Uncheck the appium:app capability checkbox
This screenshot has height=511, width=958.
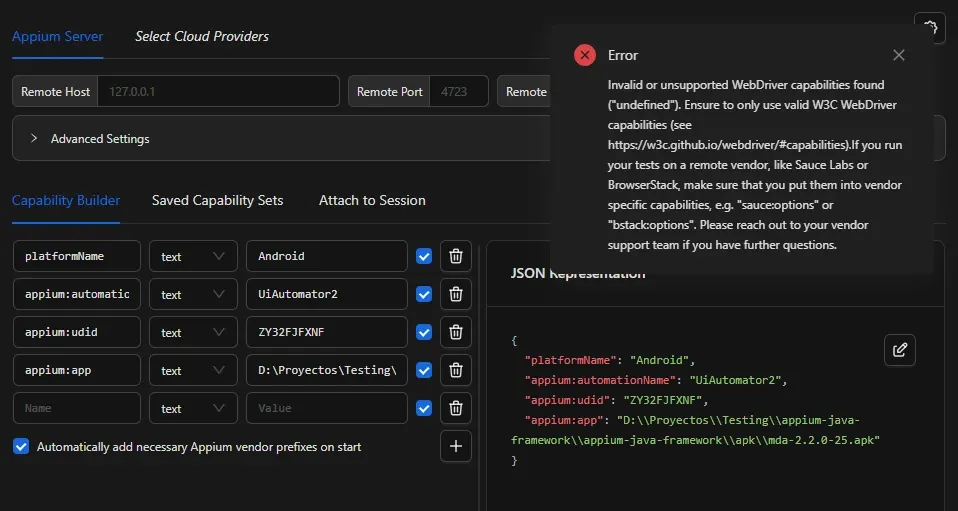pos(424,370)
